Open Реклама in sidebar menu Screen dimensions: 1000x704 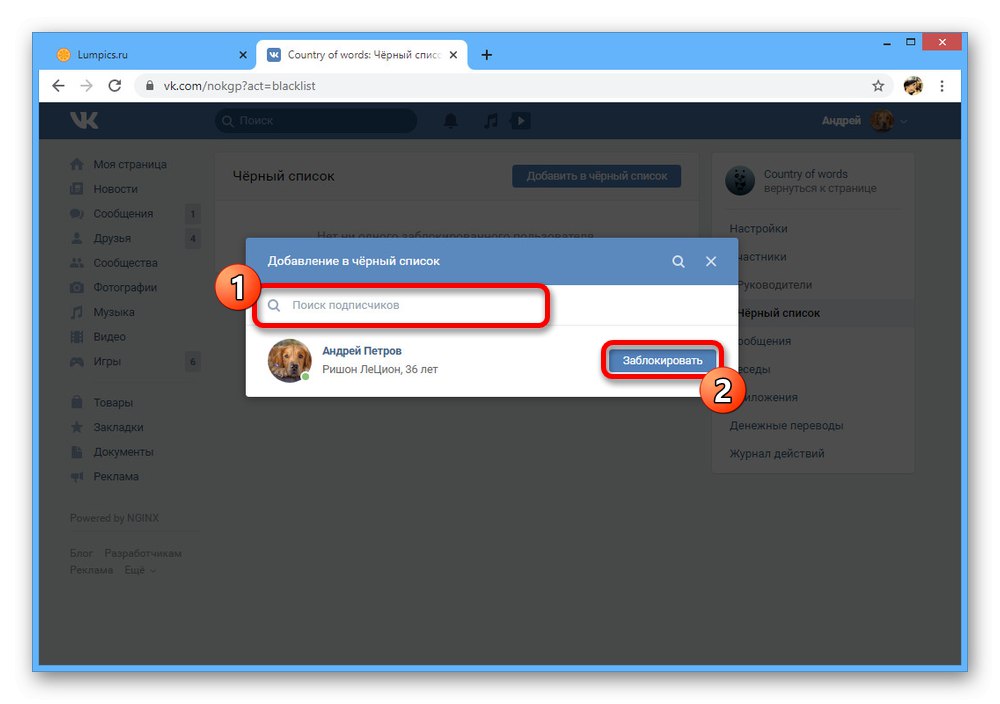tap(116, 476)
